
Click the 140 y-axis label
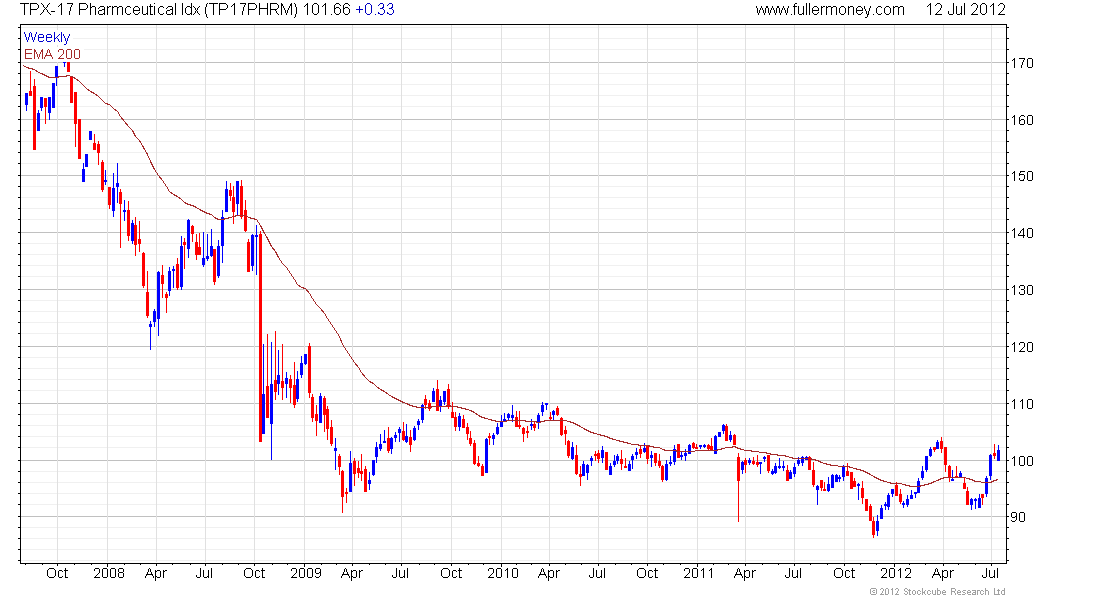1022,233
